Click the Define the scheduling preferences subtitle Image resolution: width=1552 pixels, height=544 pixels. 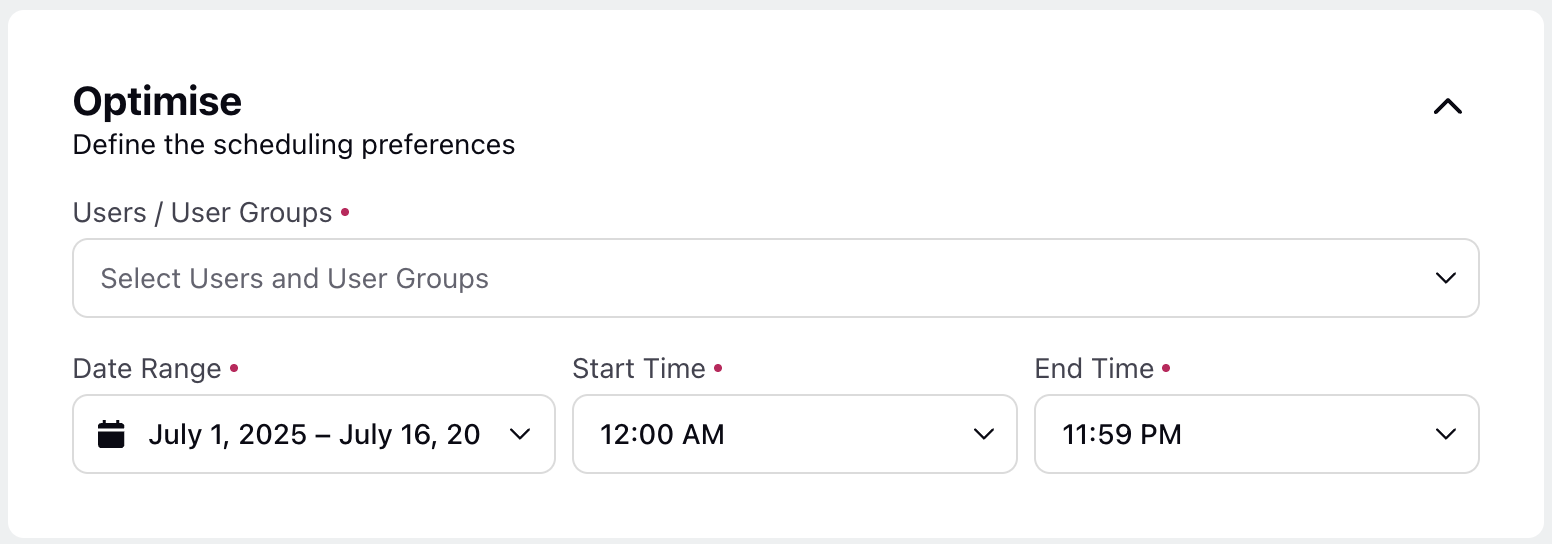pos(294,145)
